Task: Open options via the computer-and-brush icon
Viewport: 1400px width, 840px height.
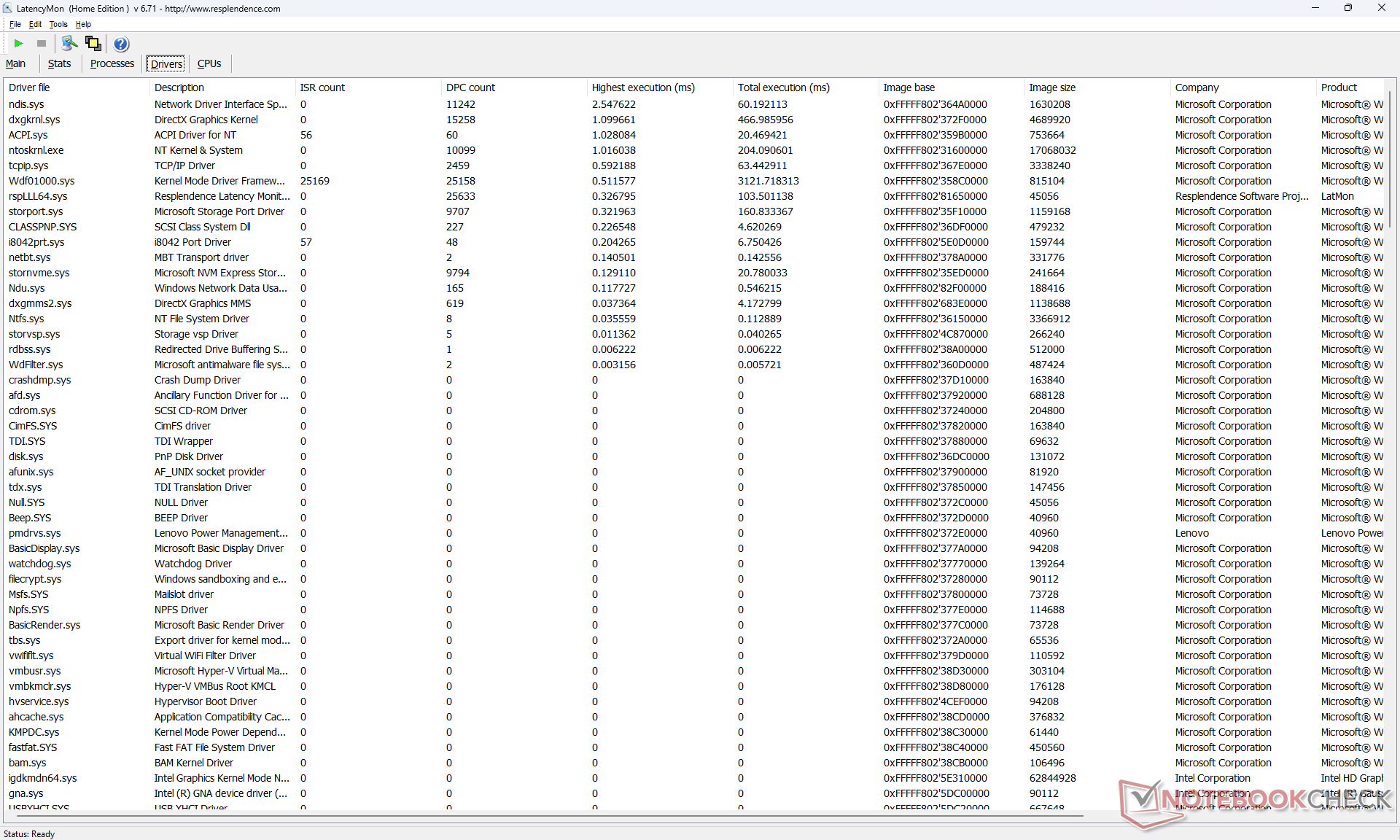Action: click(x=69, y=44)
